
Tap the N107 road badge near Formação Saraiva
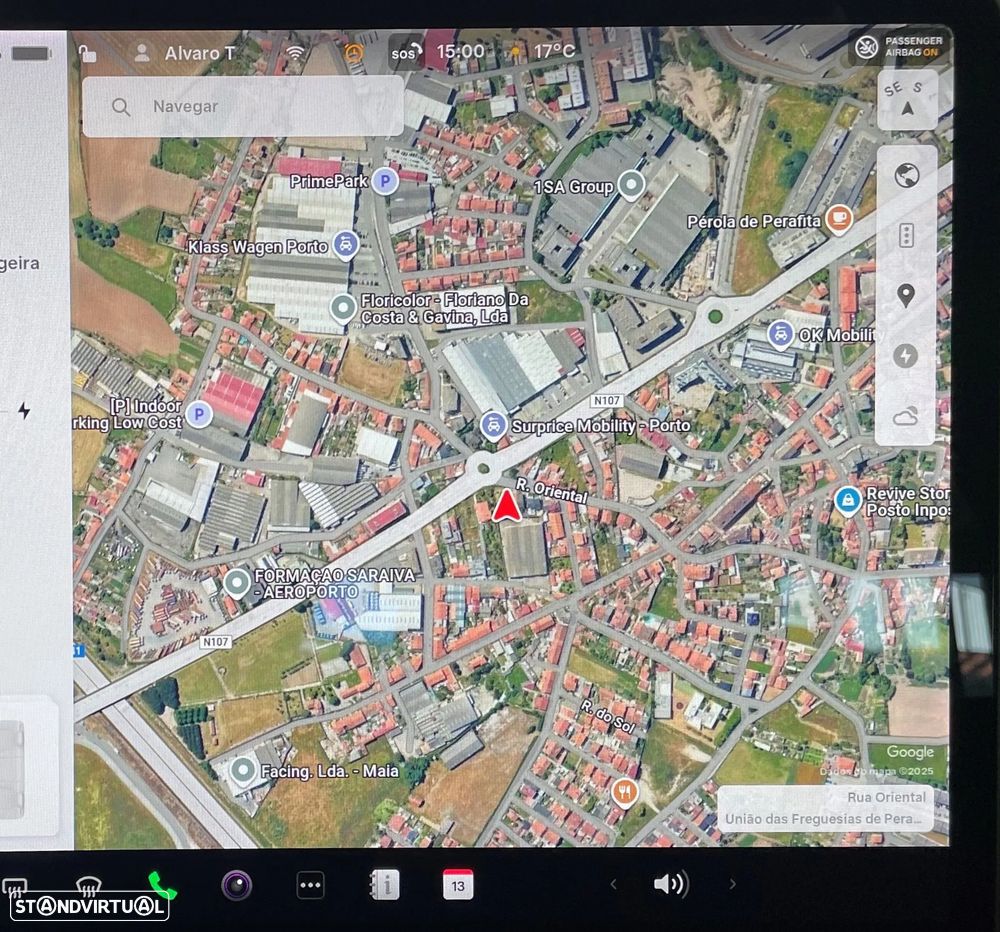[x=215, y=642]
